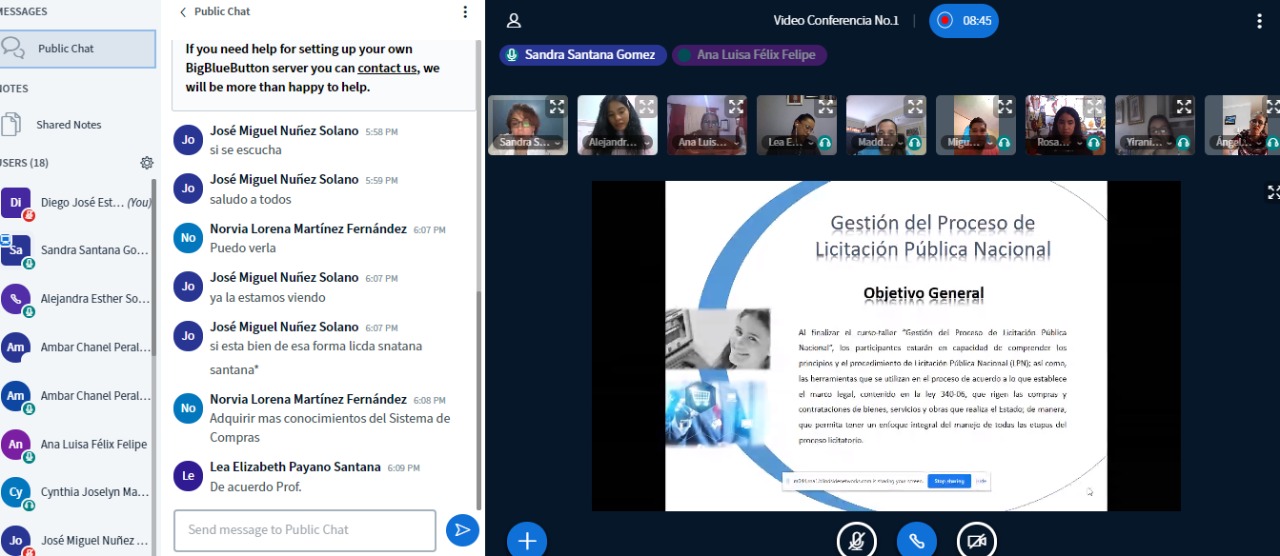Open Migu... webcam name dropdown

pos(967,142)
